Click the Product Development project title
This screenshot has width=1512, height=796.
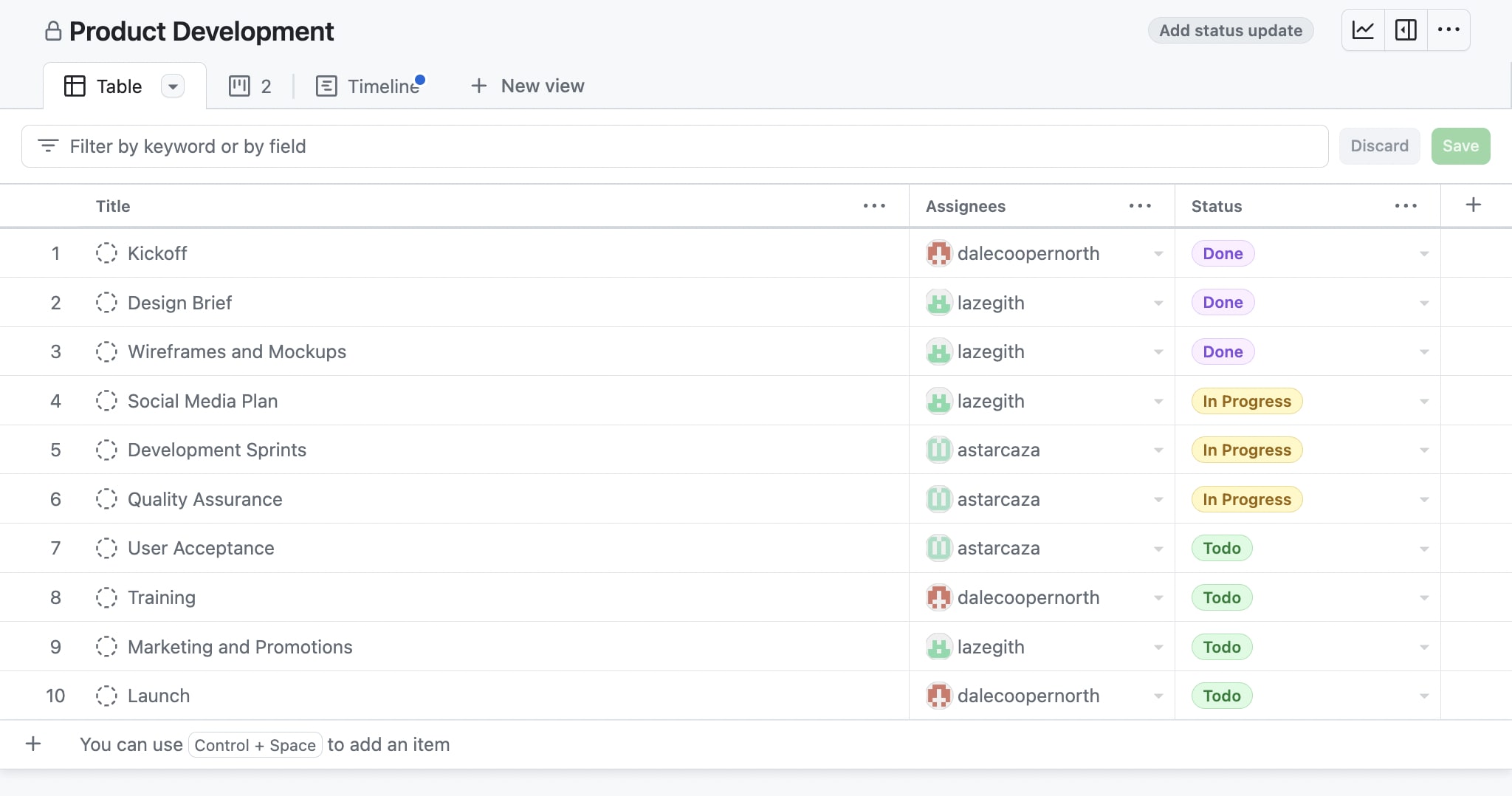201,31
